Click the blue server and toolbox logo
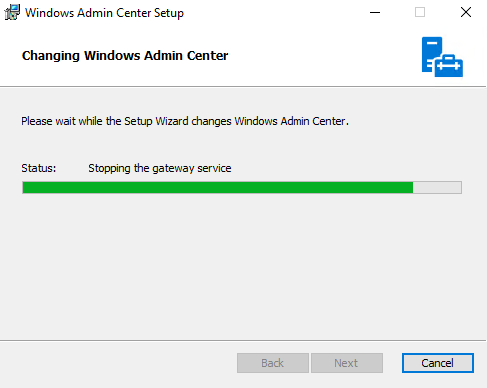This screenshot has width=487, height=388. click(x=442, y=57)
